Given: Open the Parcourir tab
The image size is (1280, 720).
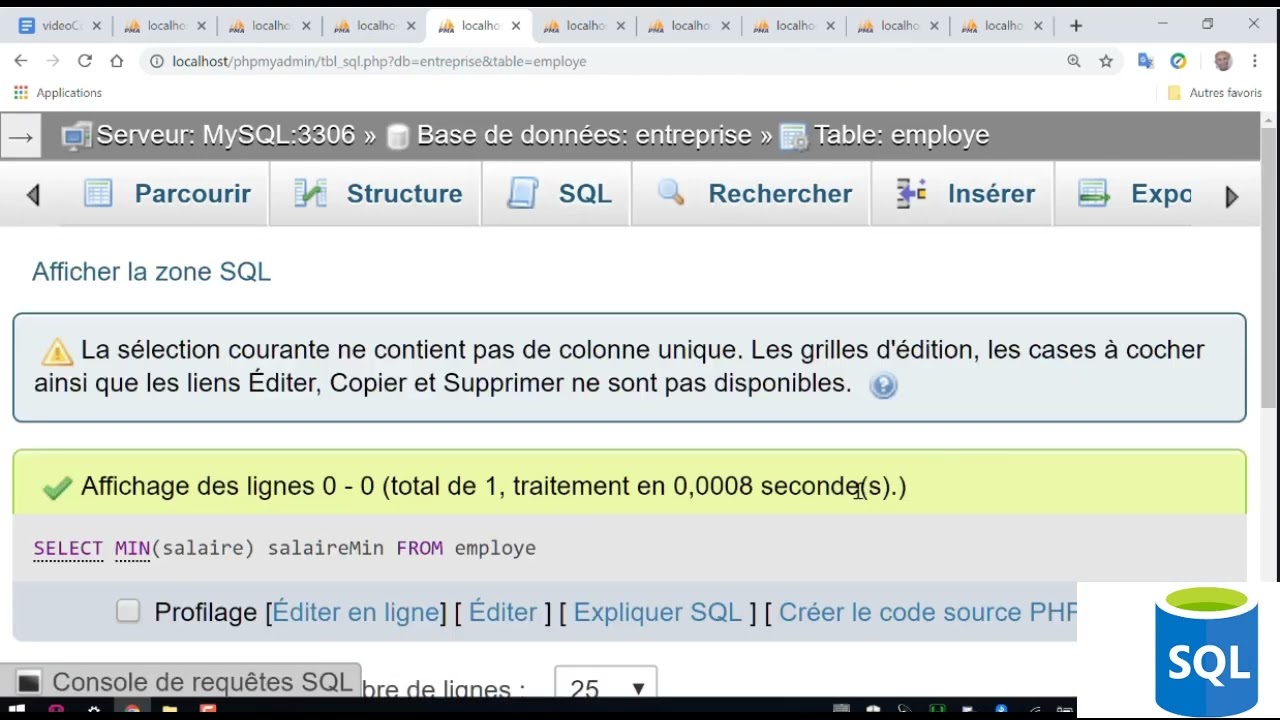Looking at the screenshot, I should tap(167, 194).
